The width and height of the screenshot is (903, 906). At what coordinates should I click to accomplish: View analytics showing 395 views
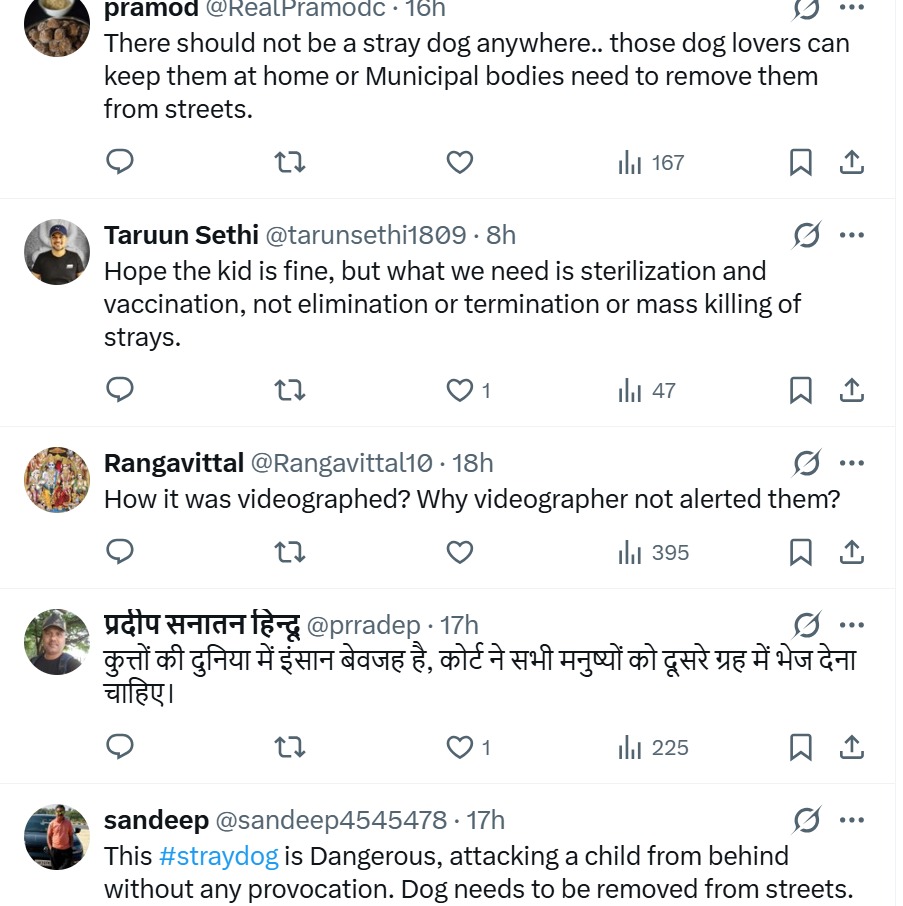[x=654, y=552]
